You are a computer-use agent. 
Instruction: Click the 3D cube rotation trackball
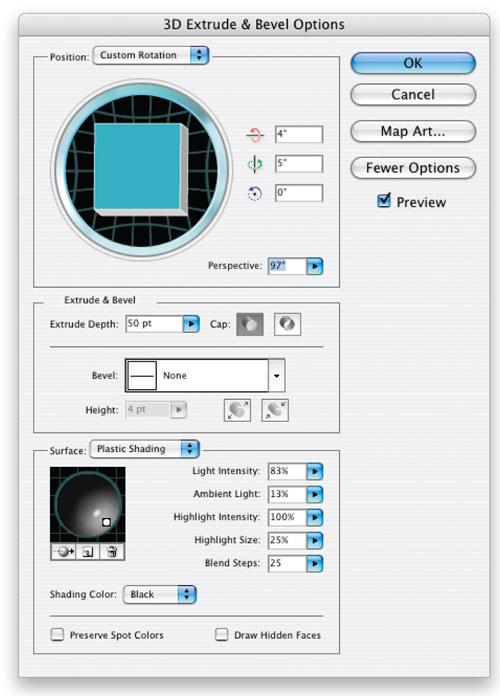[141, 170]
